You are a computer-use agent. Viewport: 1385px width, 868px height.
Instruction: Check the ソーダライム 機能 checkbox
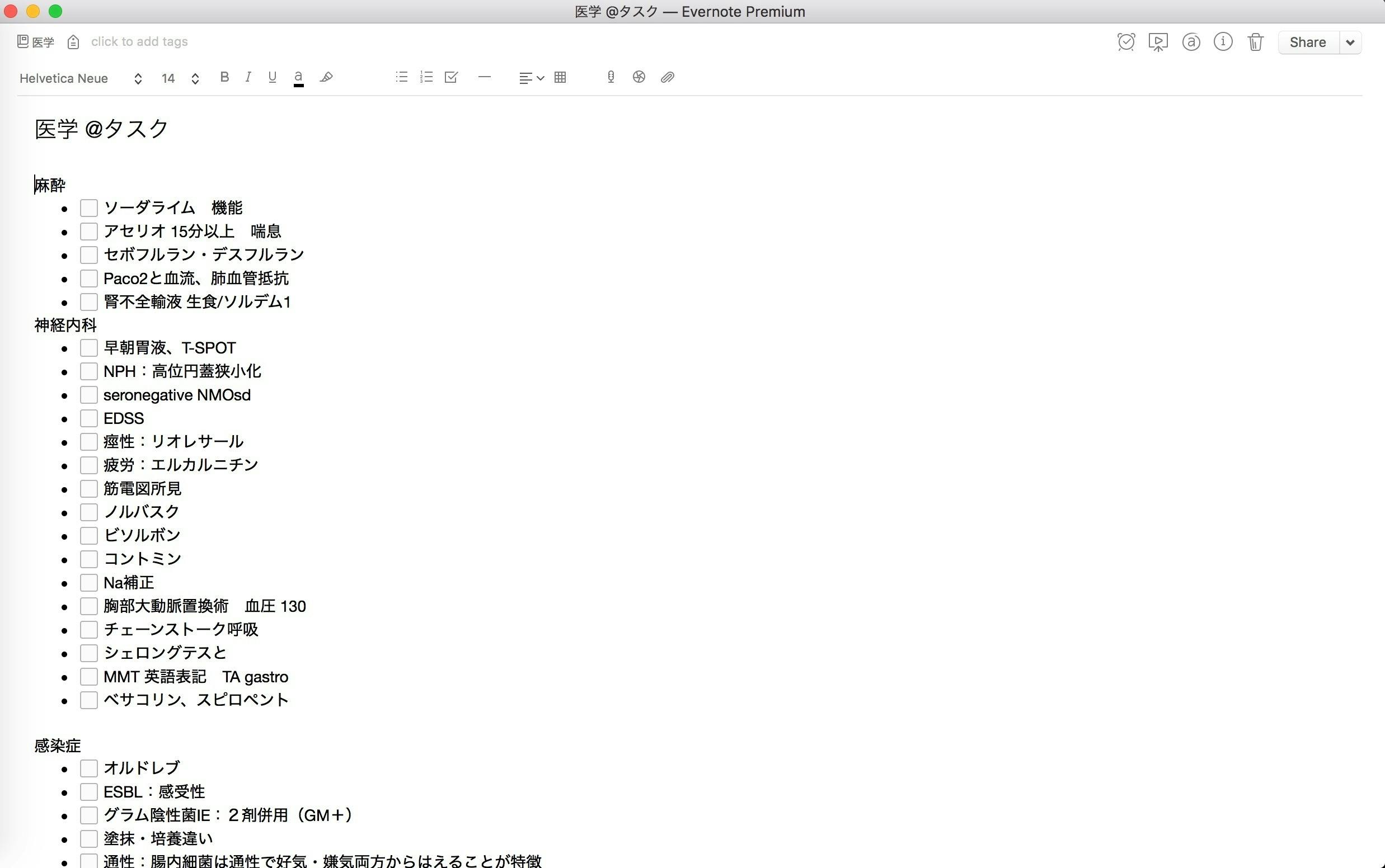click(x=88, y=208)
